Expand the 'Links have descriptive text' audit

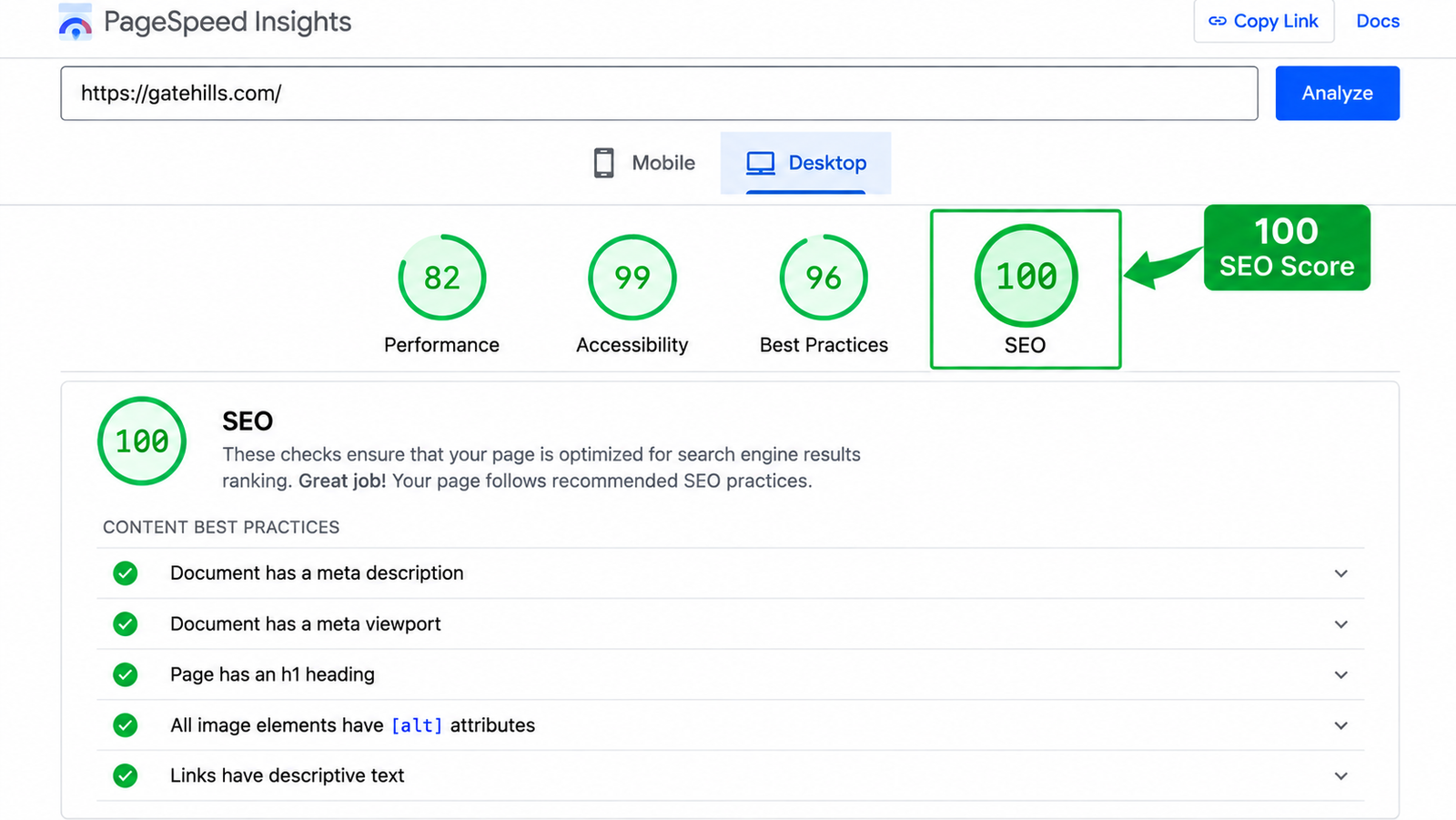pos(1340,775)
